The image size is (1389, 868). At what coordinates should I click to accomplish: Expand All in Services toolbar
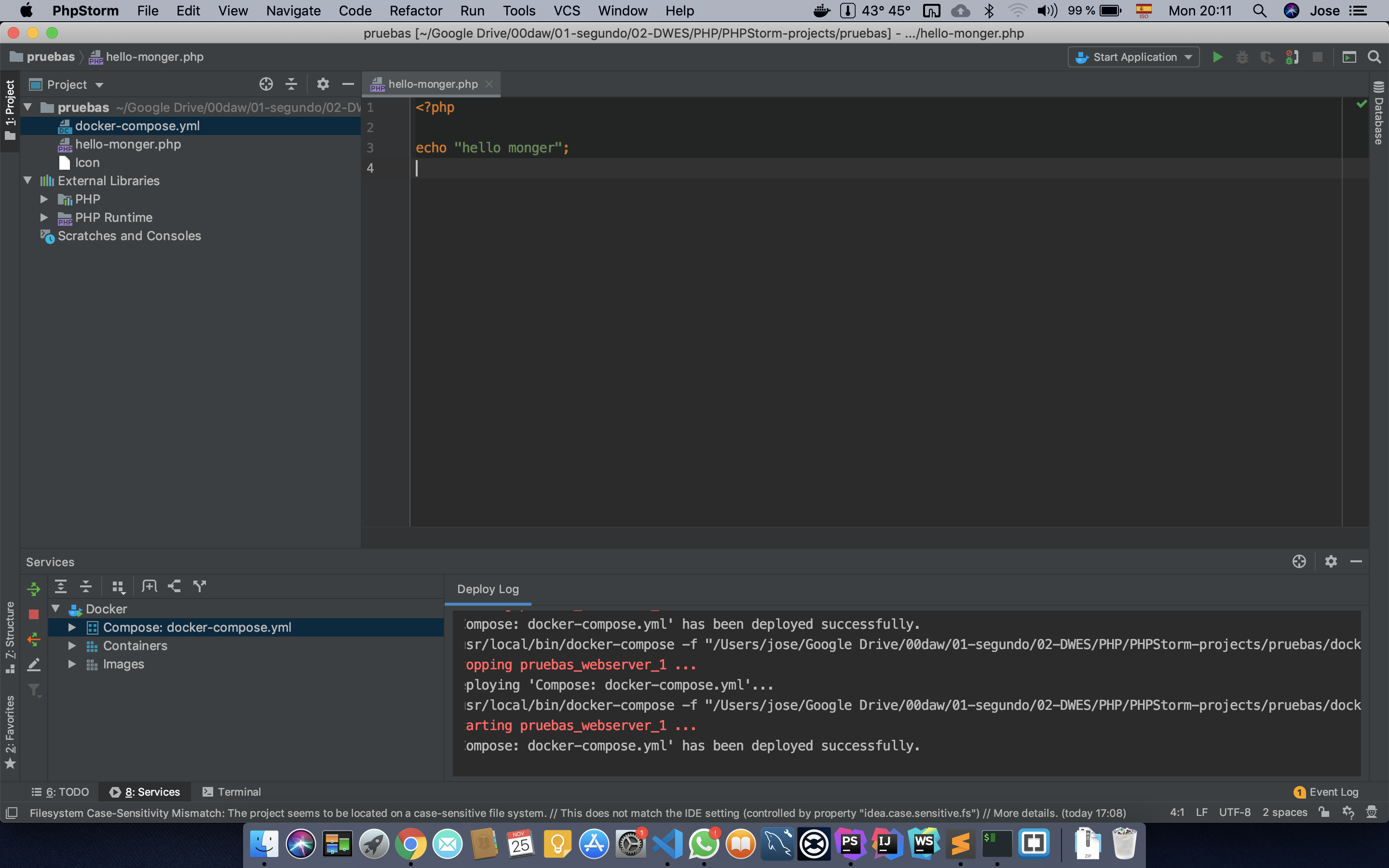[60, 586]
